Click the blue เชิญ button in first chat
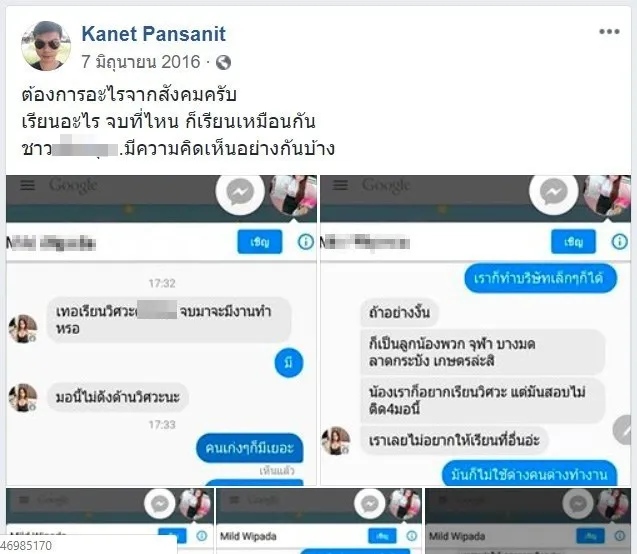 [260, 242]
